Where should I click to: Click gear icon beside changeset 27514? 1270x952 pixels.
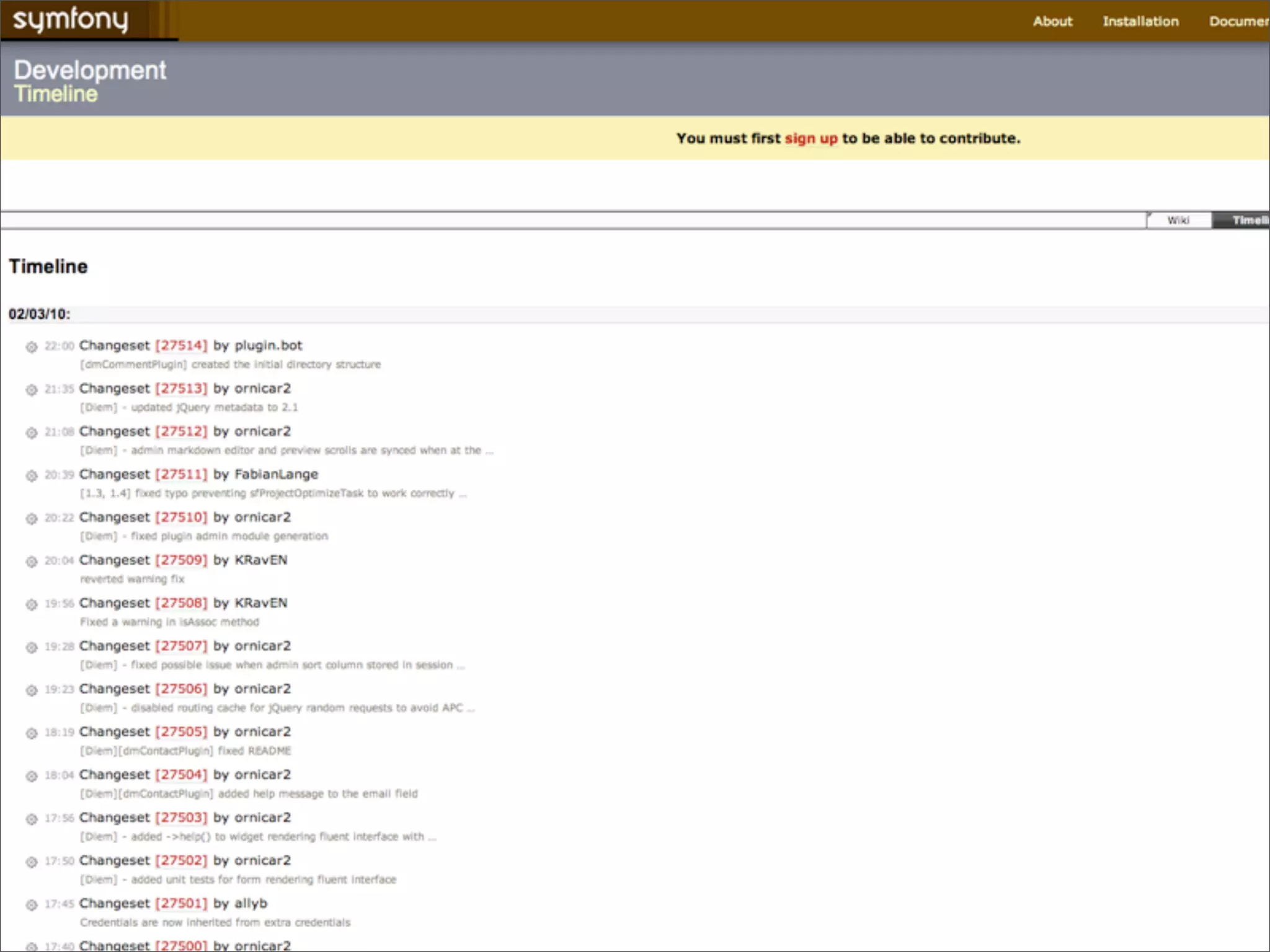[x=31, y=346]
